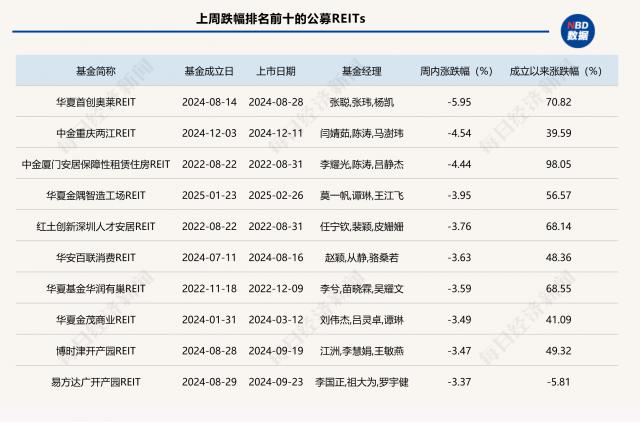The width and height of the screenshot is (640, 422).
Task: Select the since-inception value 39.59
Action: (x=558, y=133)
